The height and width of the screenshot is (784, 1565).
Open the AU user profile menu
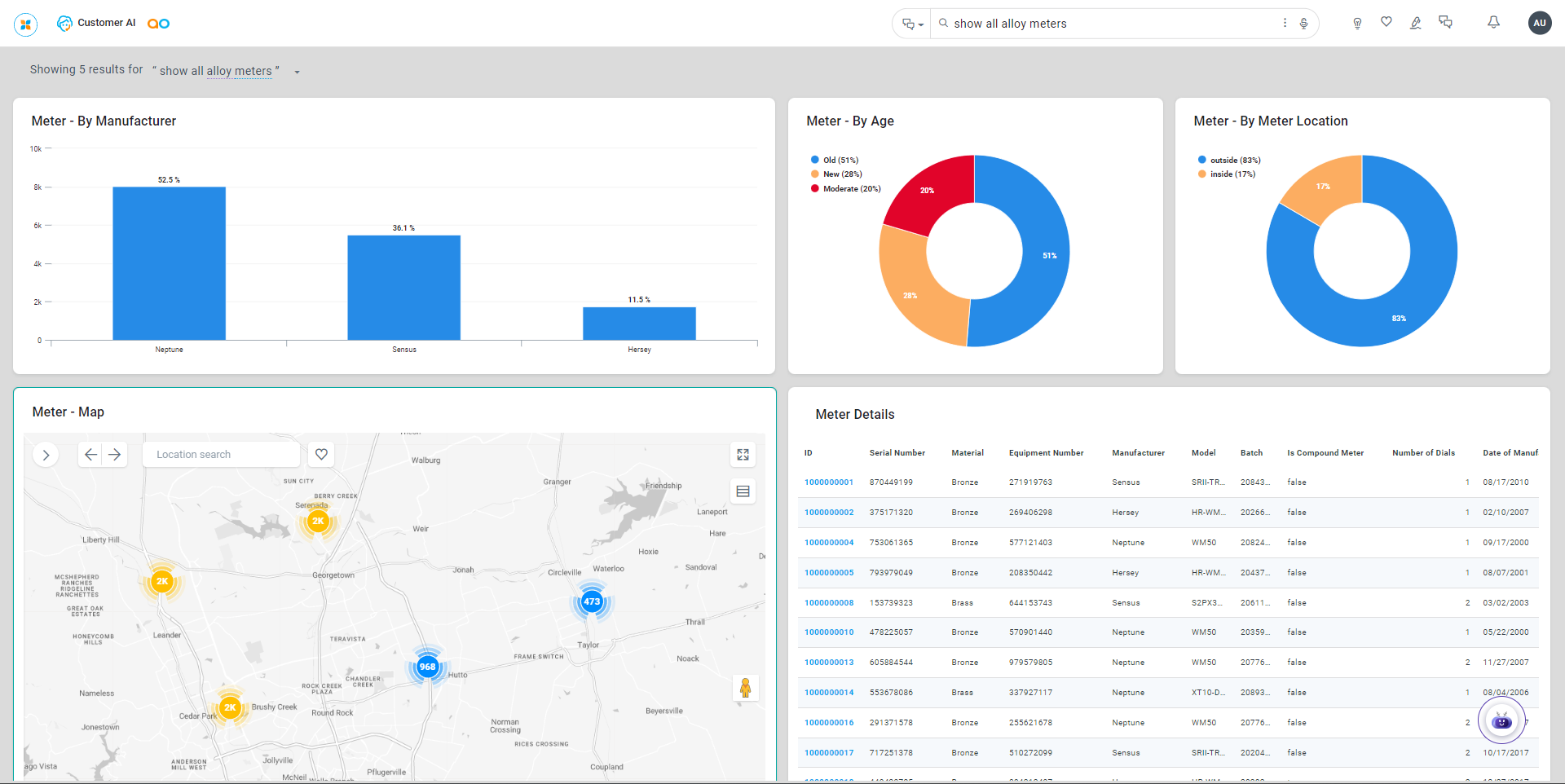coord(1539,23)
